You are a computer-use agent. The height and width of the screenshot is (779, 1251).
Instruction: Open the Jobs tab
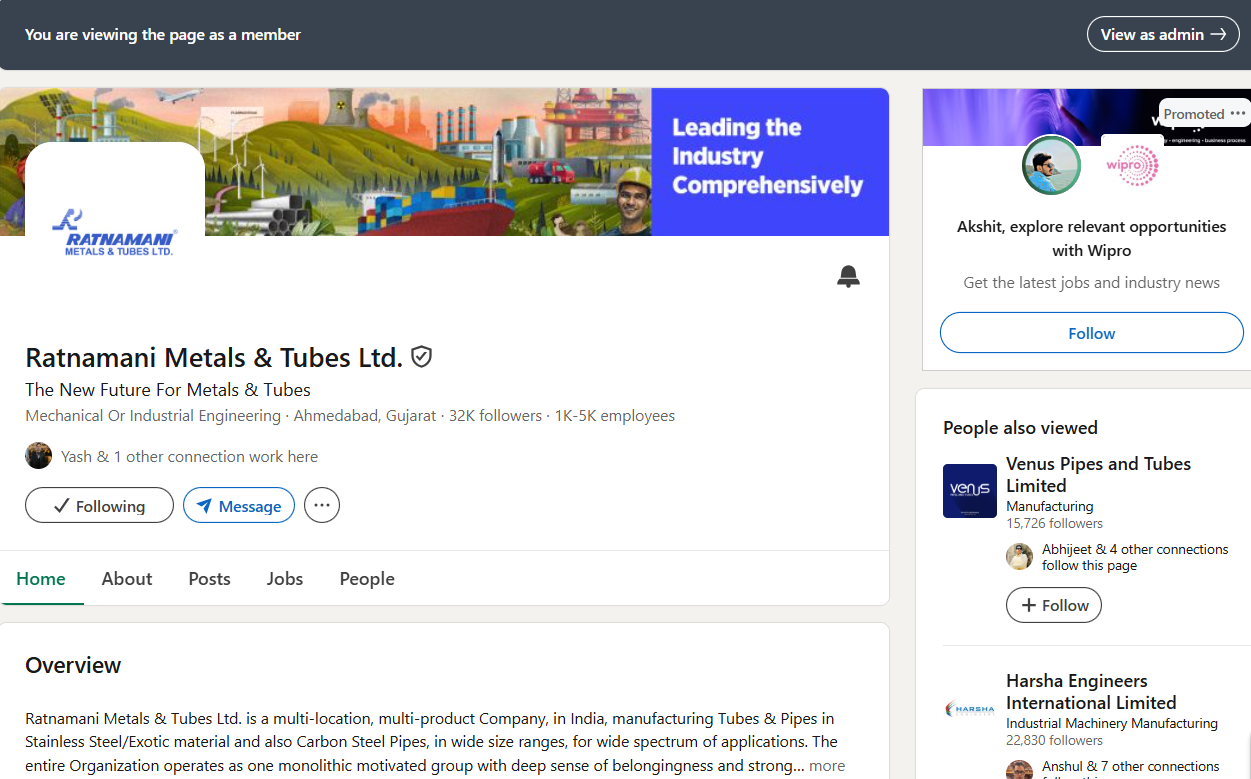[x=285, y=579]
